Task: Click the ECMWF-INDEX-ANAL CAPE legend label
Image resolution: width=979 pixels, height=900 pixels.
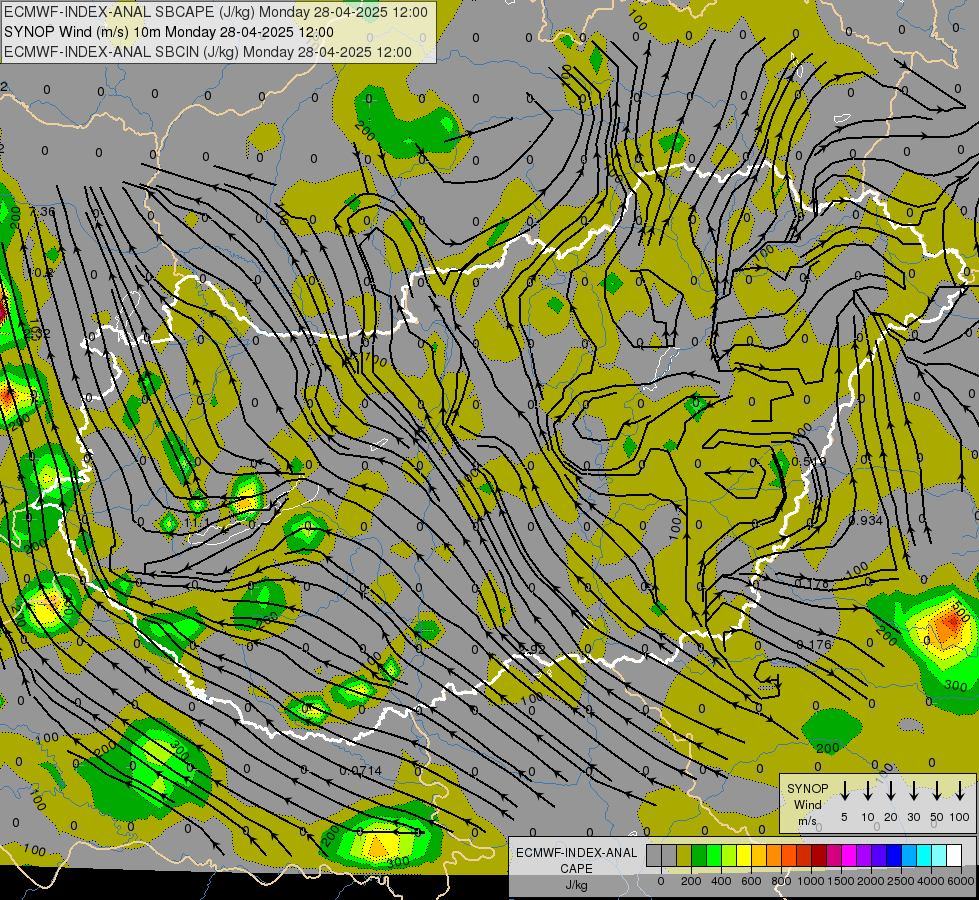Action: pyautogui.click(x=576, y=861)
